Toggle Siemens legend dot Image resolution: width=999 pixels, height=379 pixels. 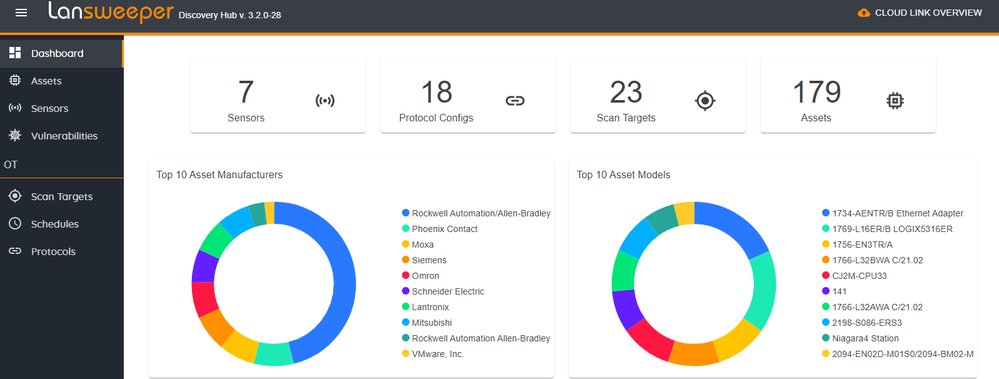[x=405, y=260]
